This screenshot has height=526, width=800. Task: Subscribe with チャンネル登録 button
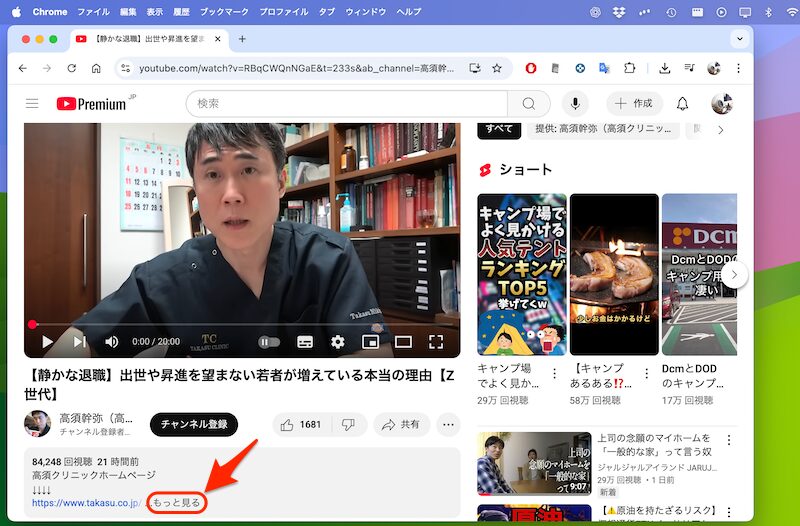pyautogui.click(x=194, y=424)
